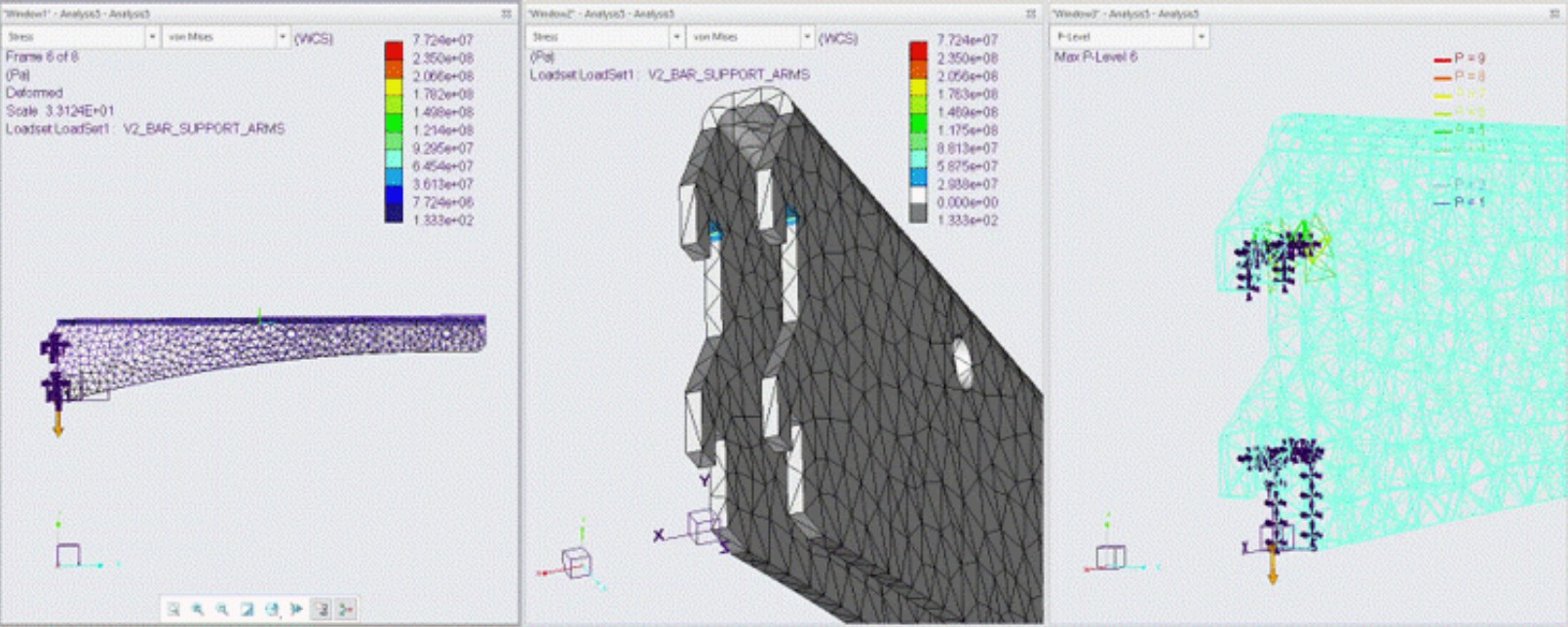Click the close icon of Window3
This screenshot has width=1568, height=627.
coord(1554,14)
